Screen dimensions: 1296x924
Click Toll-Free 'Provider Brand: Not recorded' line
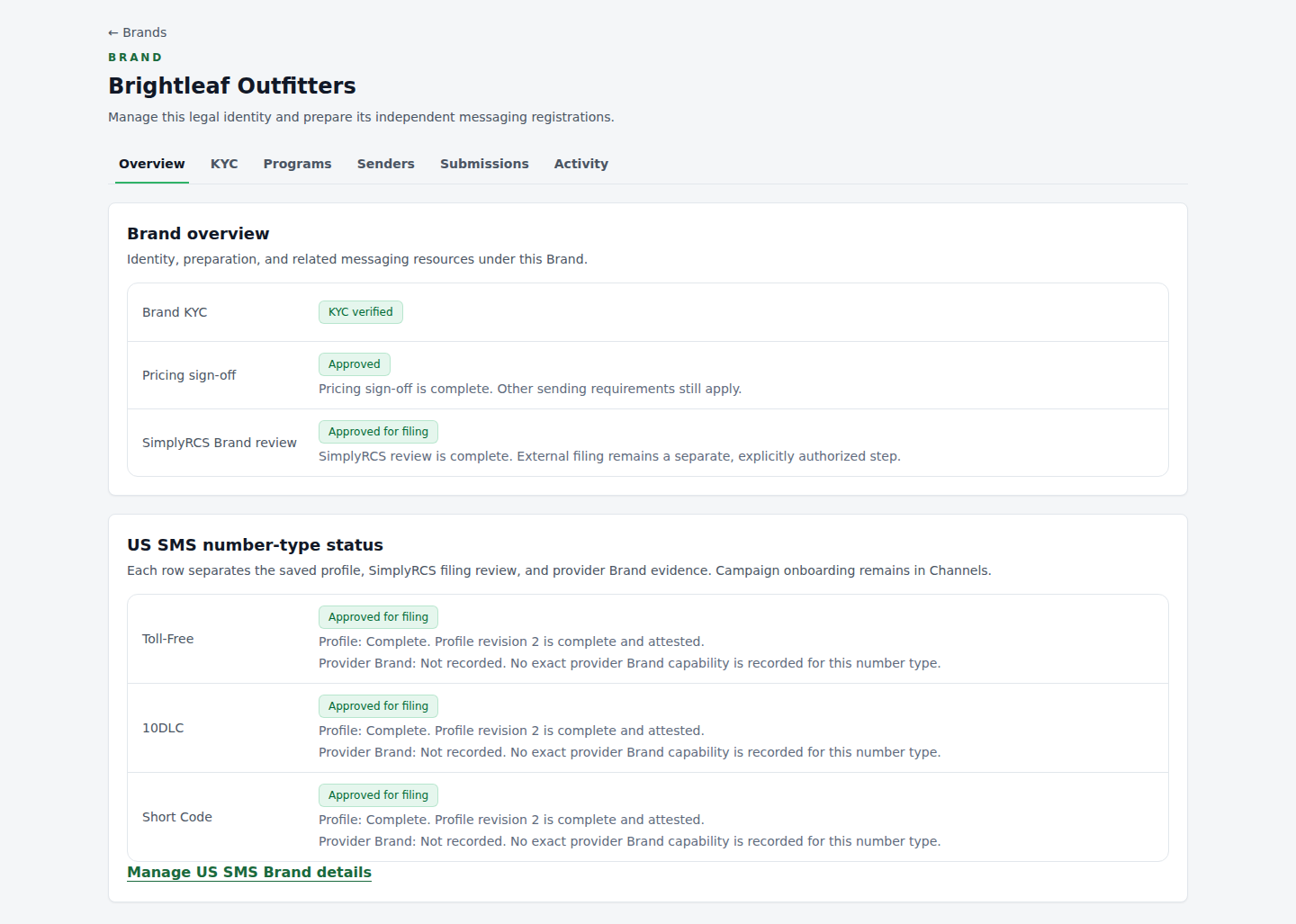click(x=629, y=663)
